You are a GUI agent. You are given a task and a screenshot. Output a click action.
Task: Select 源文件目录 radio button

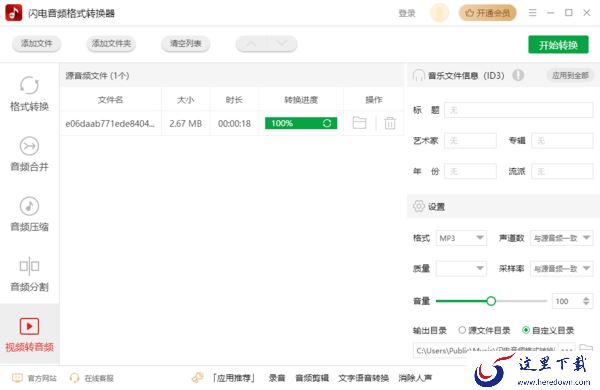tap(462, 330)
